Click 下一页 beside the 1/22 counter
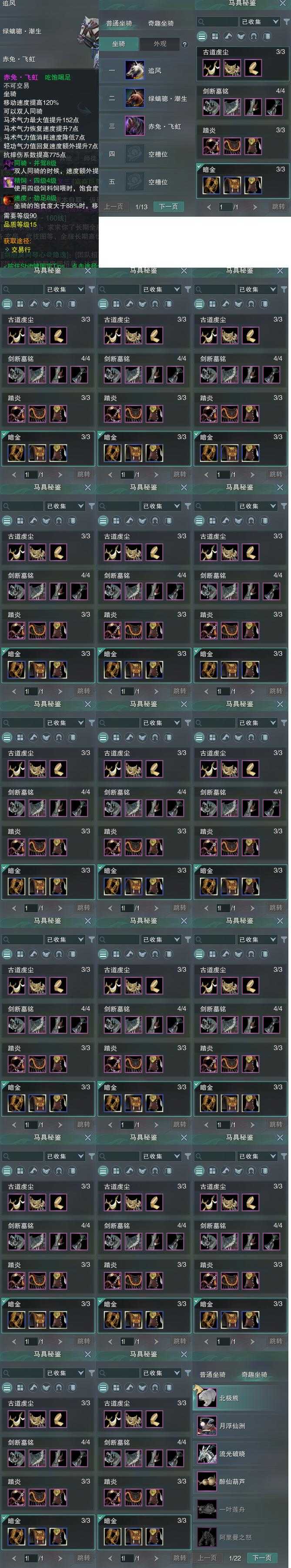Viewport: 291px width, 1568px height. point(262,1557)
